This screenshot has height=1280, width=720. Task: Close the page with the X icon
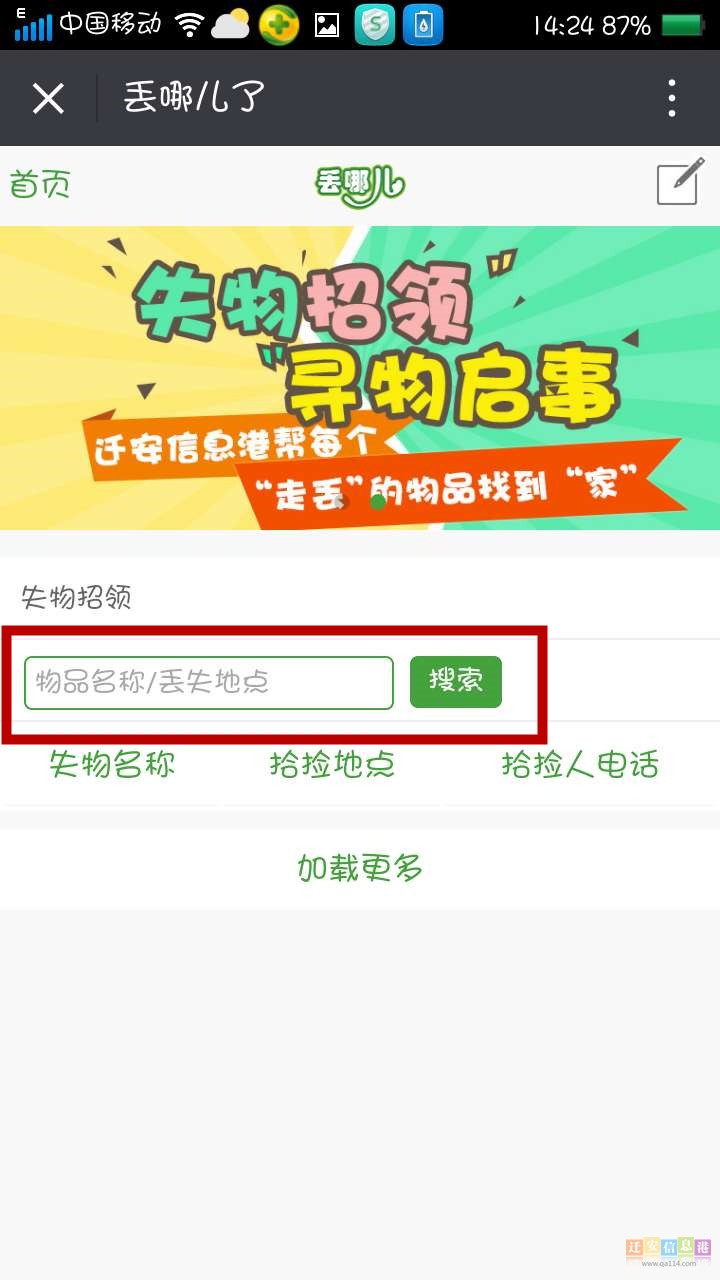point(48,98)
